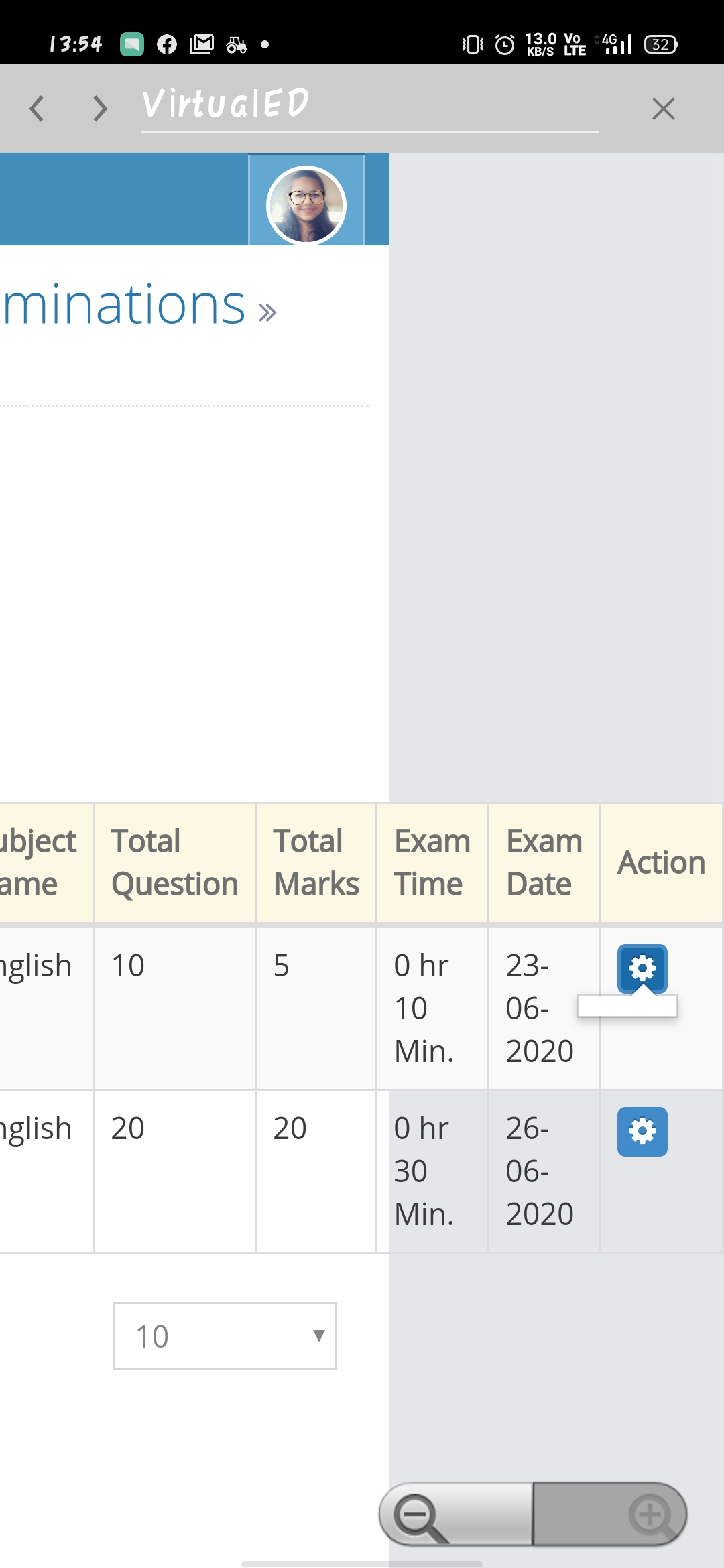Select the exam row with 20 marks

point(361,1171)
